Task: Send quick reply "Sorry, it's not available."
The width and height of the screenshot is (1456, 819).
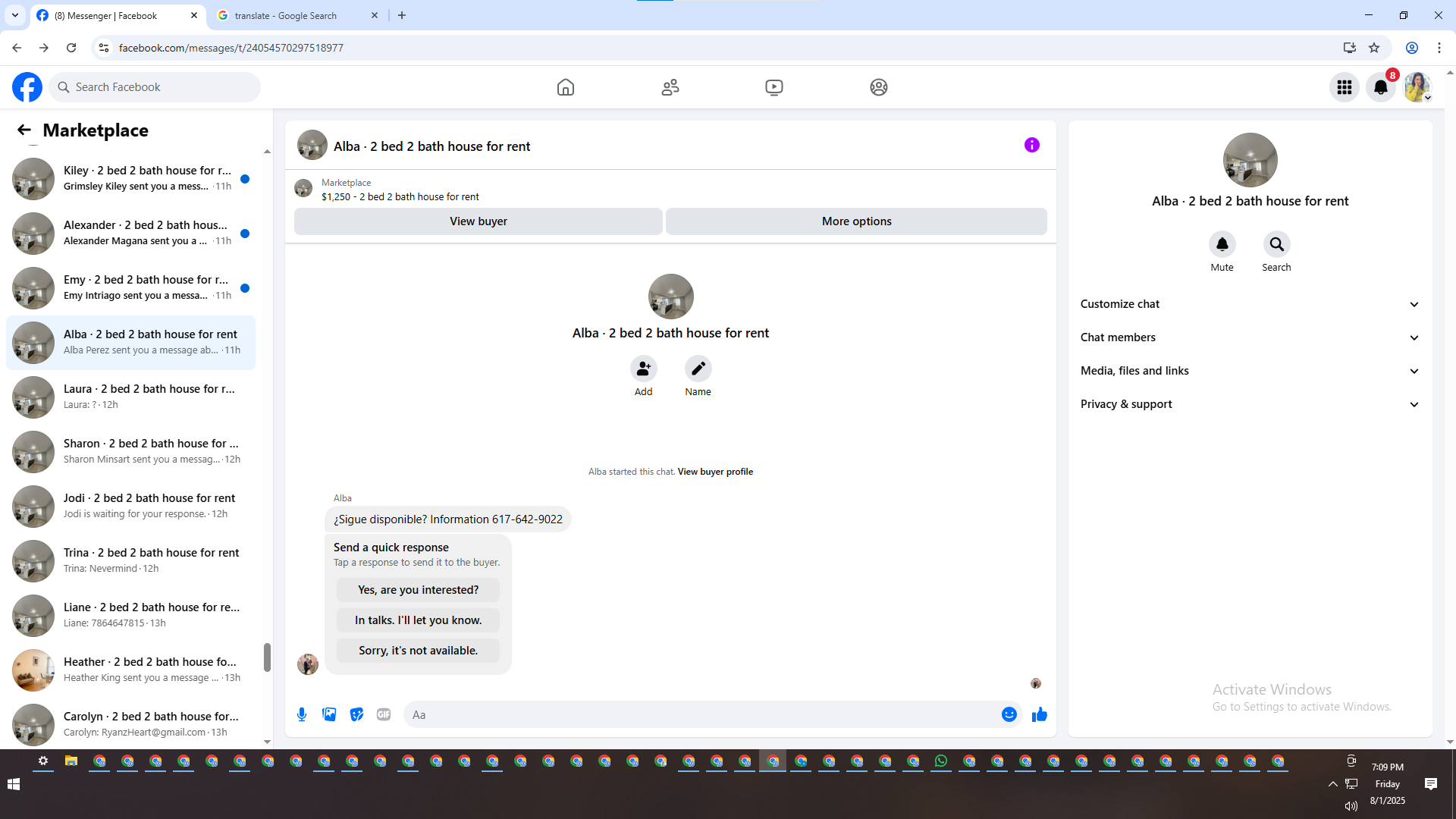Action: 418,651
